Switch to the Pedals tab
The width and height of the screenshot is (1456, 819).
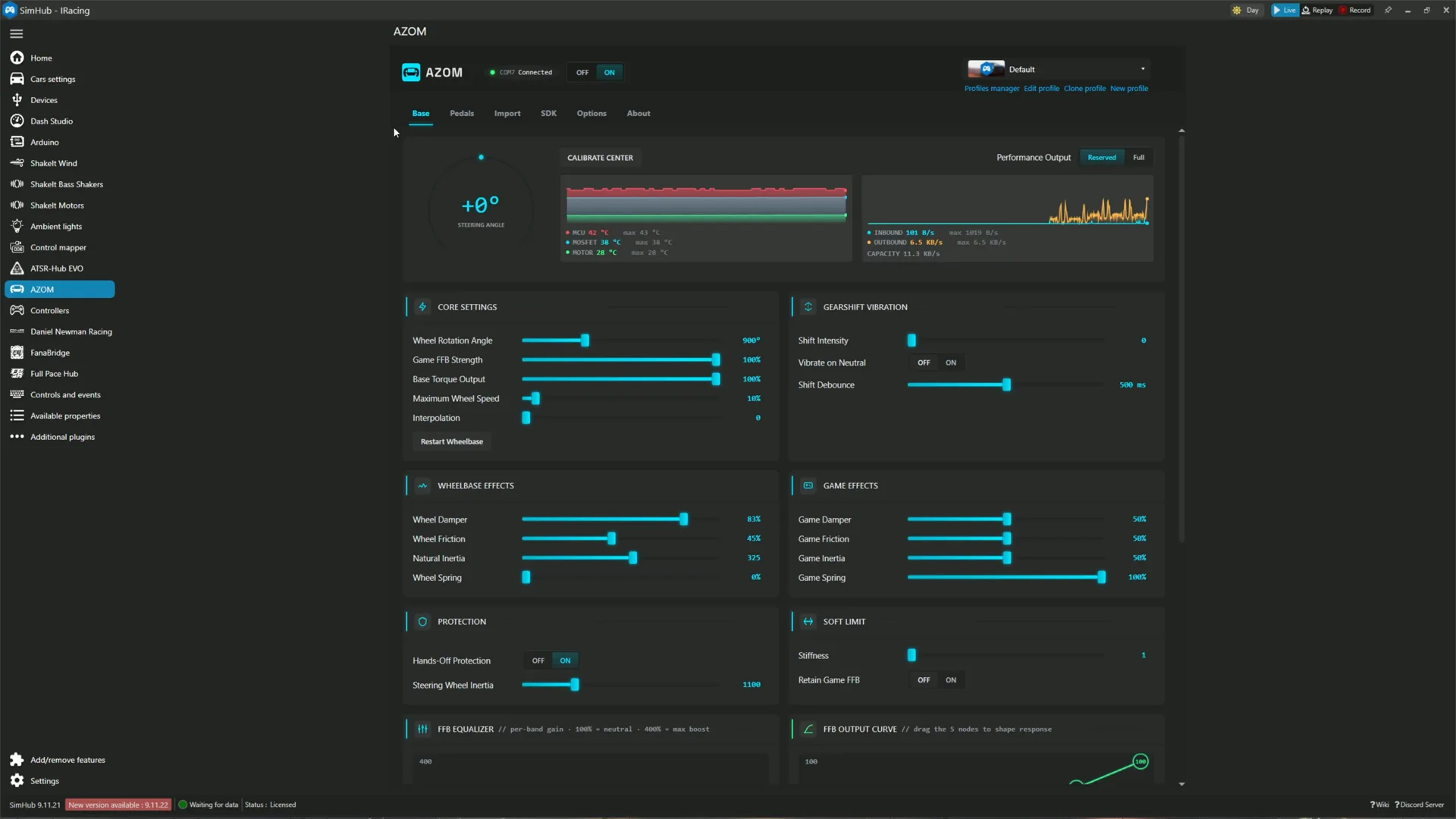click(462, 114)
